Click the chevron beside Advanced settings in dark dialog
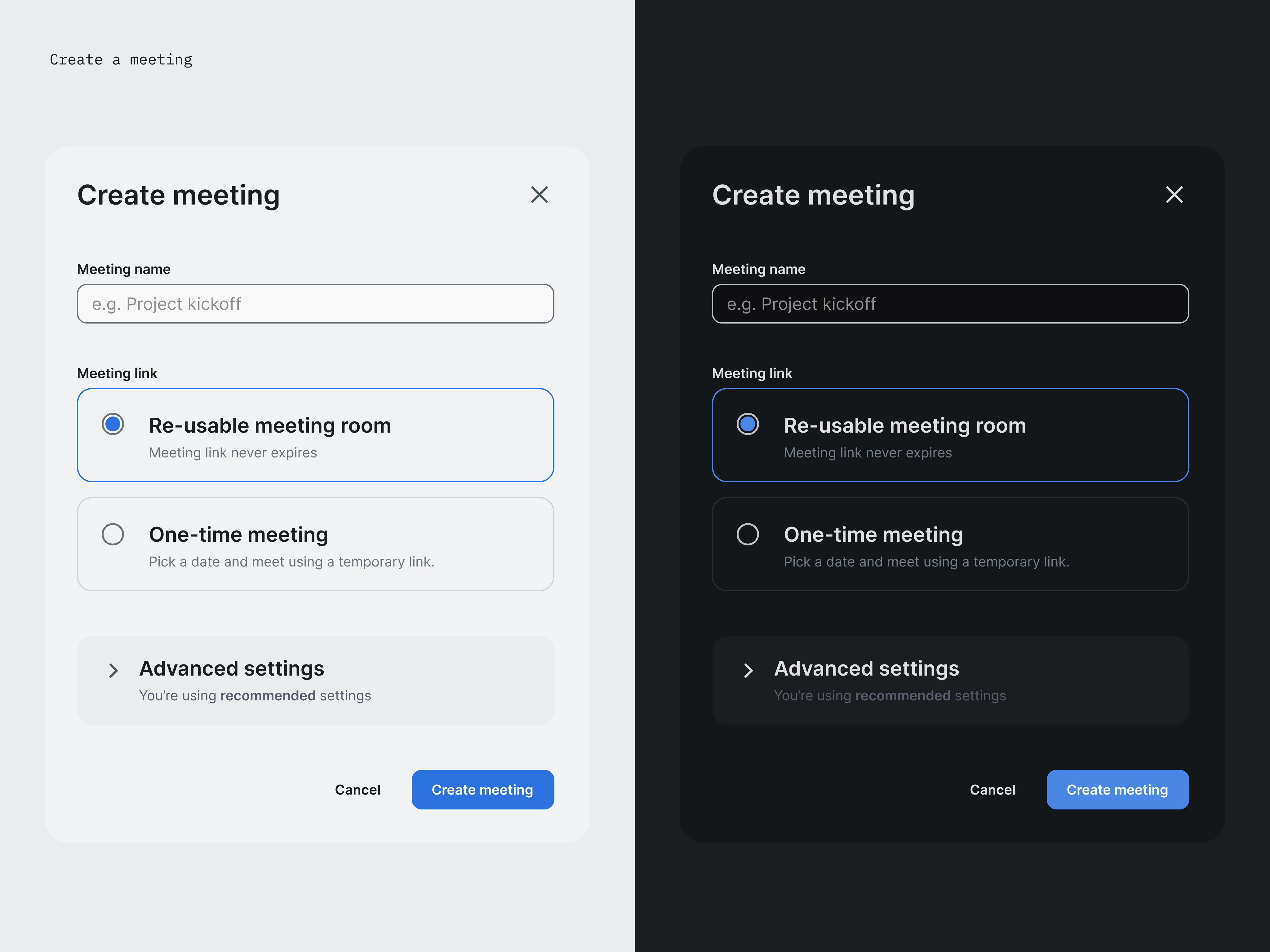 pyautogui.click(x=748, y=670)
